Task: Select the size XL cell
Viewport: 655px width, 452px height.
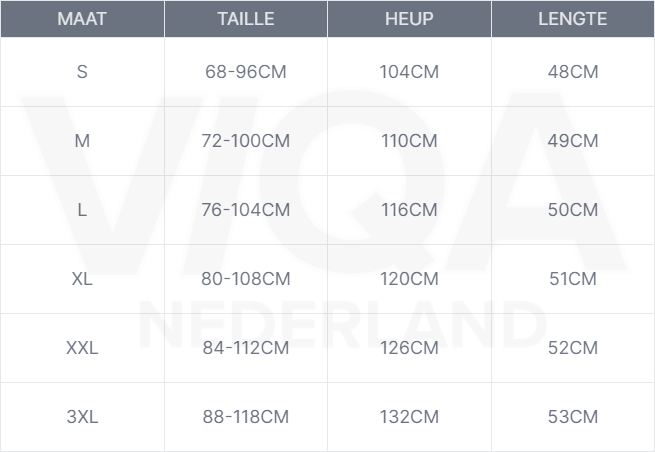Action: (x=82, y=279)
